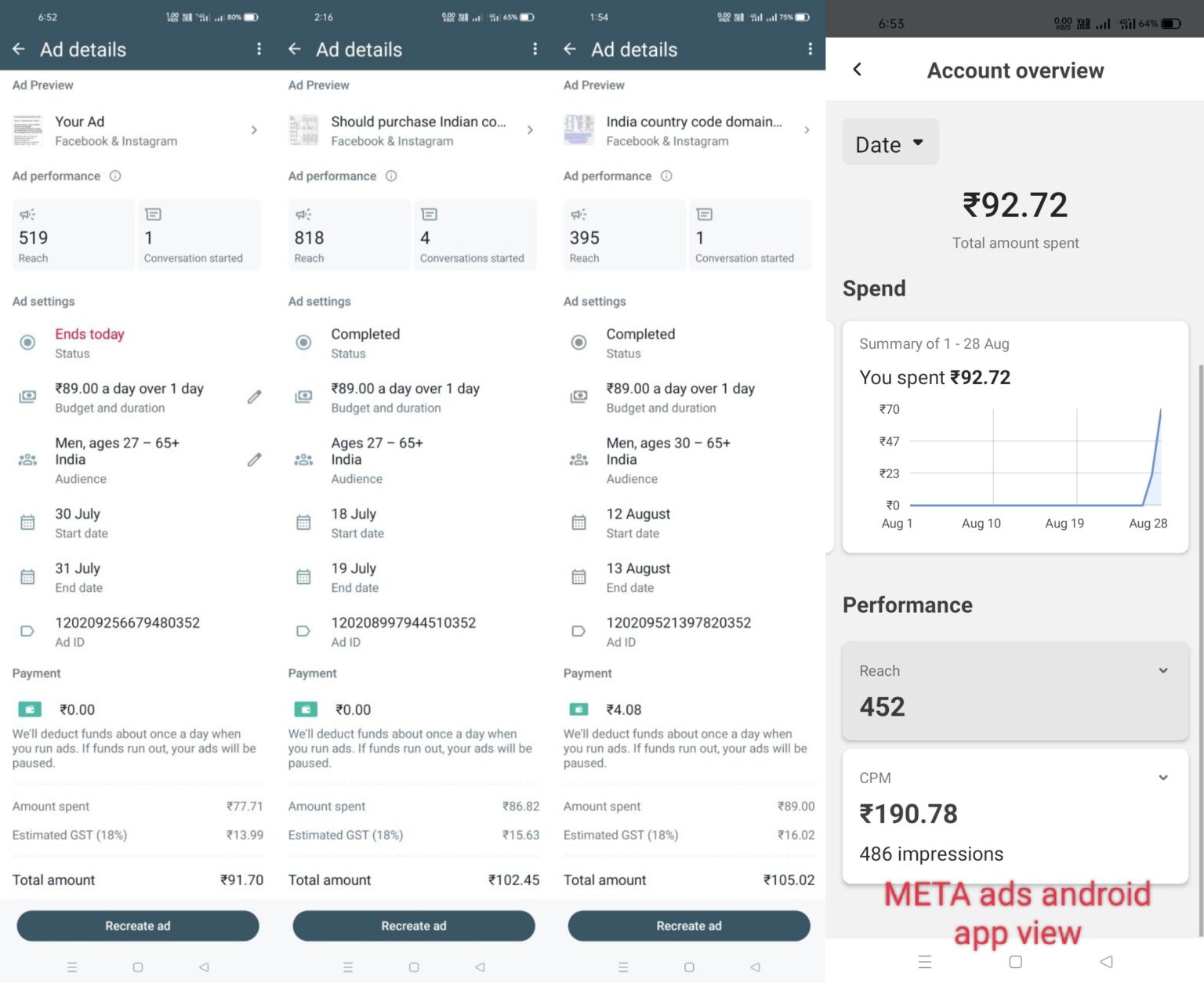Edit budget pencil icon for ₹89.00 a day
The height and width of the screenshot is (983, 1204).
[x=254, y=397]
